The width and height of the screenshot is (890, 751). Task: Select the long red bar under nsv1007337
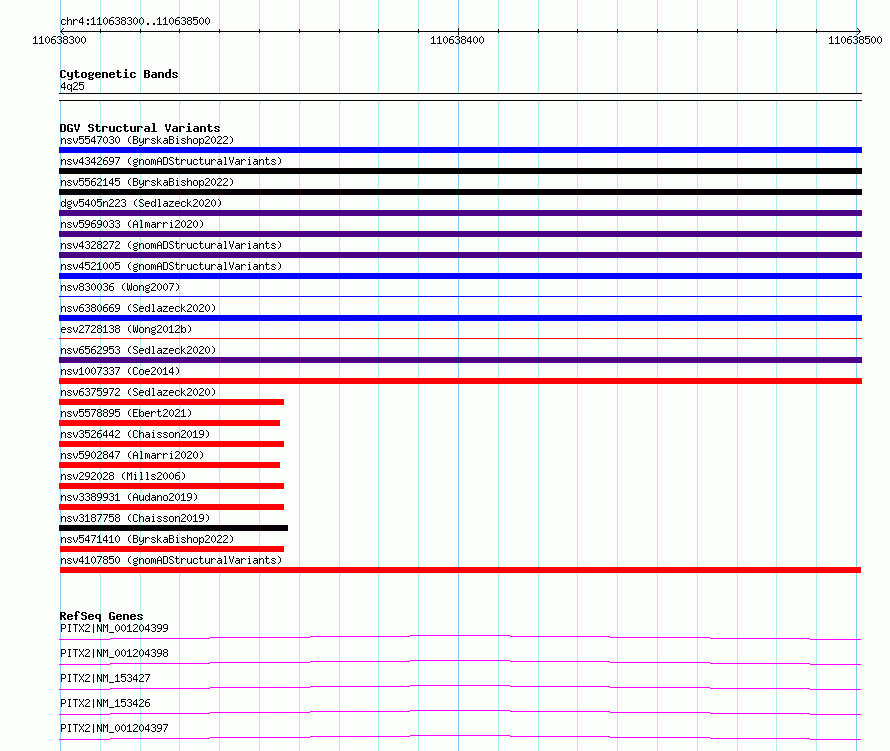[x=460, y=381]
